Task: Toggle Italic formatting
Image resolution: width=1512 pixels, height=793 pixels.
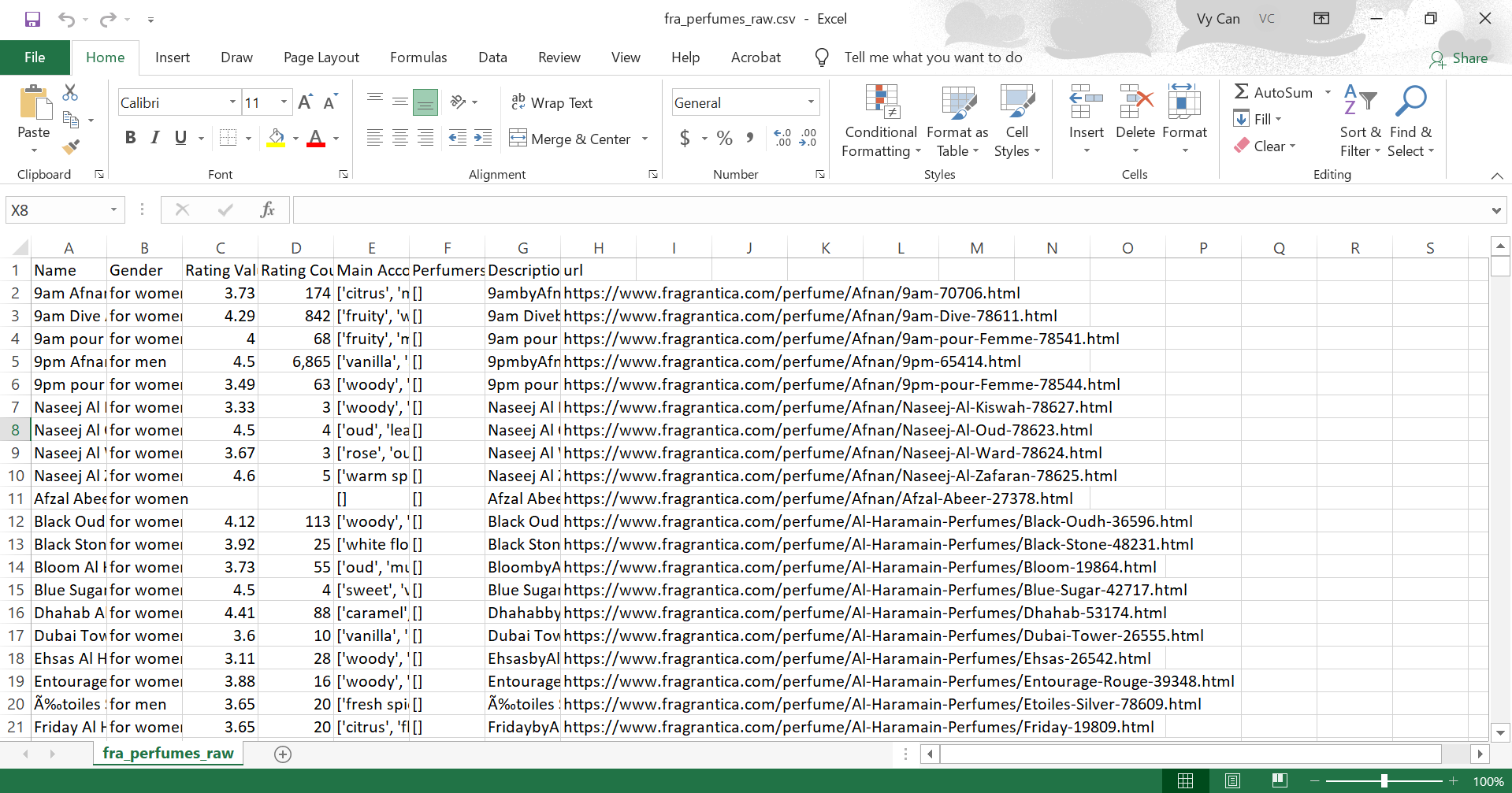Action: point(155,138)
